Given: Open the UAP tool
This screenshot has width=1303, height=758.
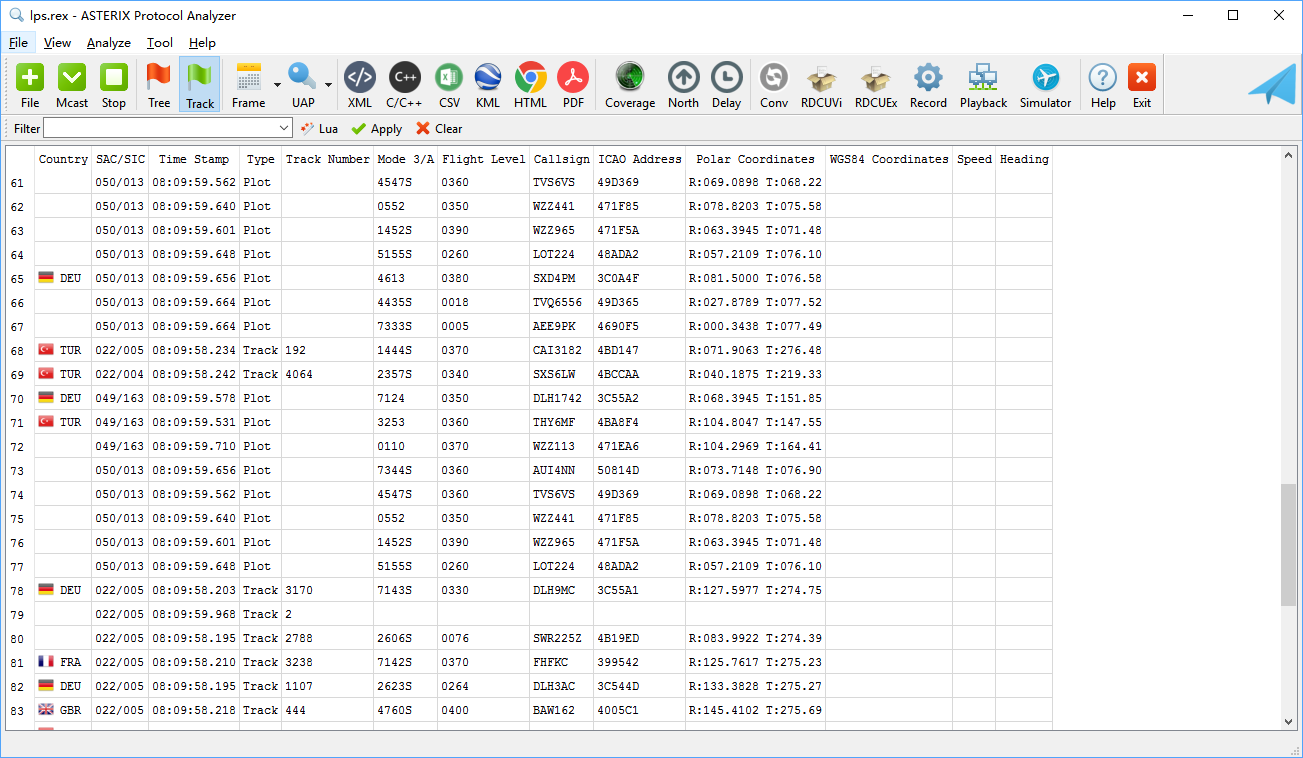Looking at the screenshot, I should 303,85.
